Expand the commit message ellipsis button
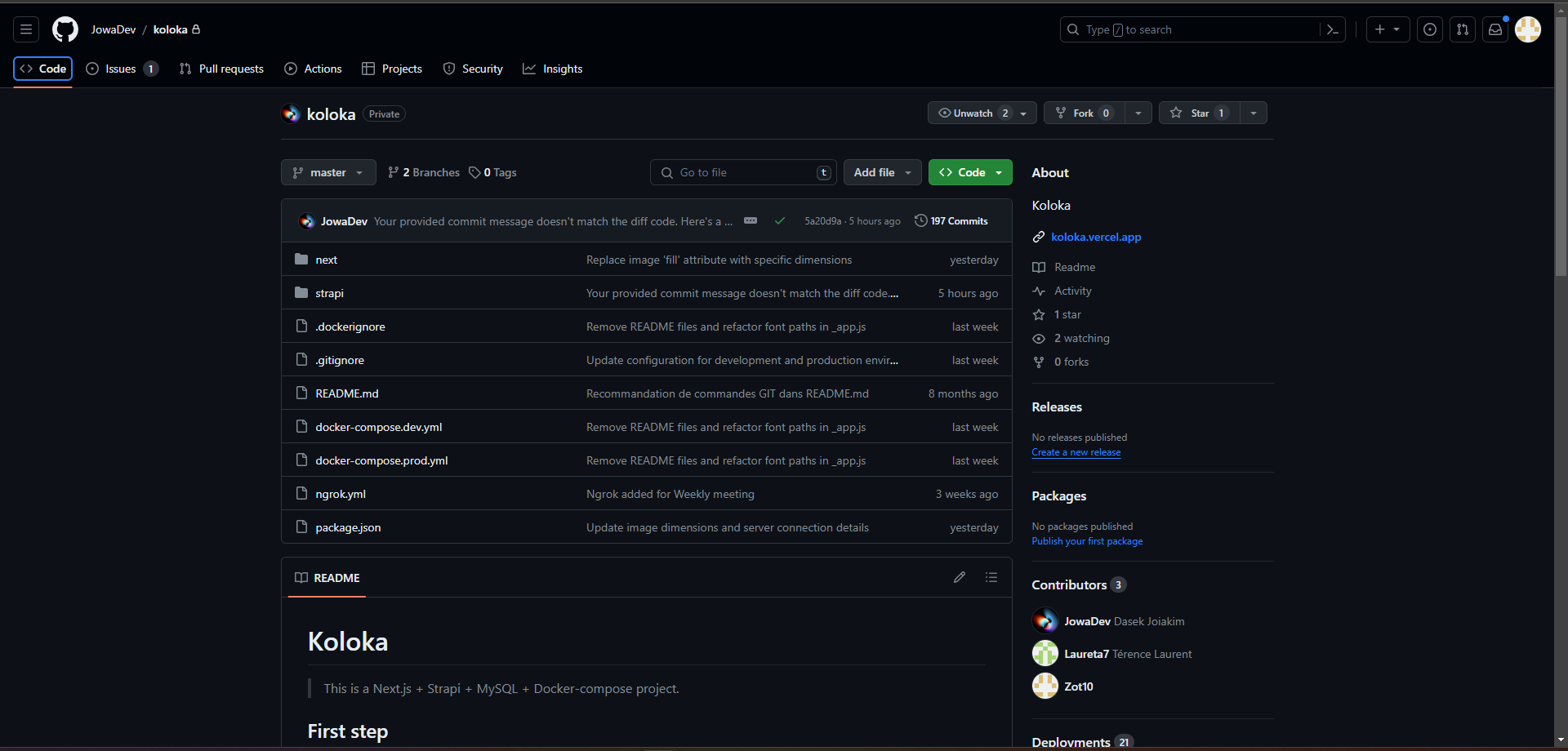Image resolution: width=1568 pixels, height=751 pixels. [751, 221]
